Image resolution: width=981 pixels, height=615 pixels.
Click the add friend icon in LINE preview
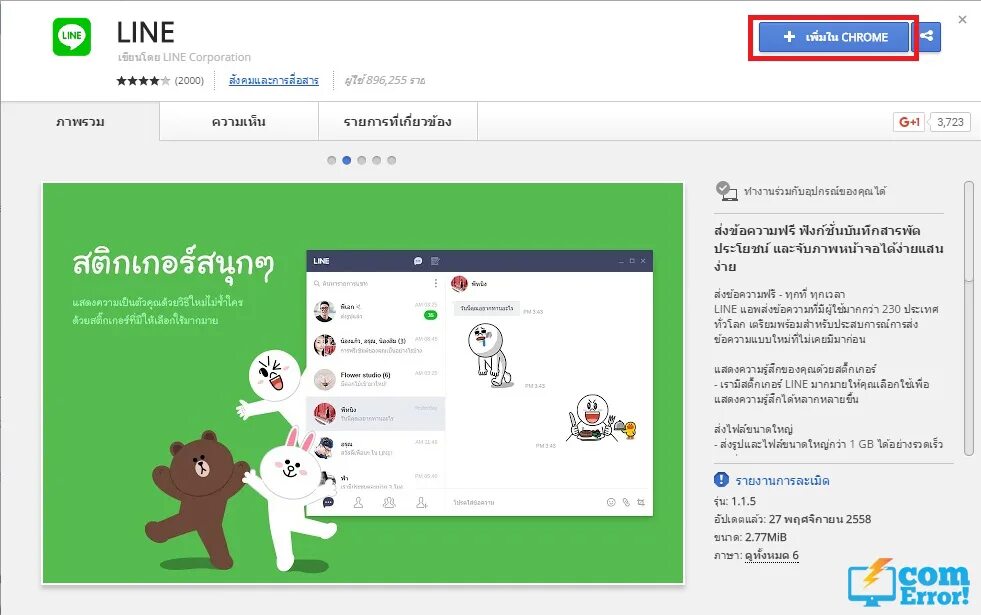422,502
